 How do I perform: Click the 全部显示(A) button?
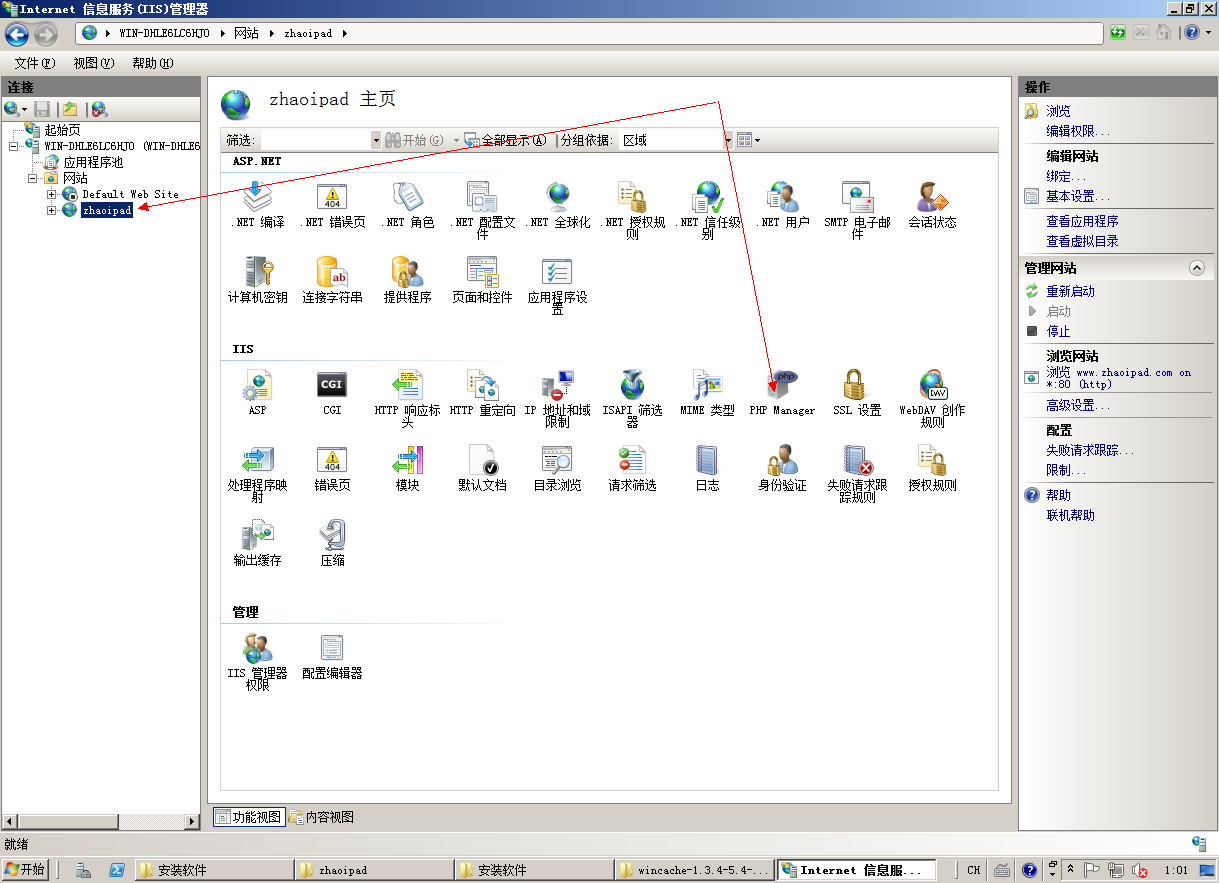click(x=506, y=140)
